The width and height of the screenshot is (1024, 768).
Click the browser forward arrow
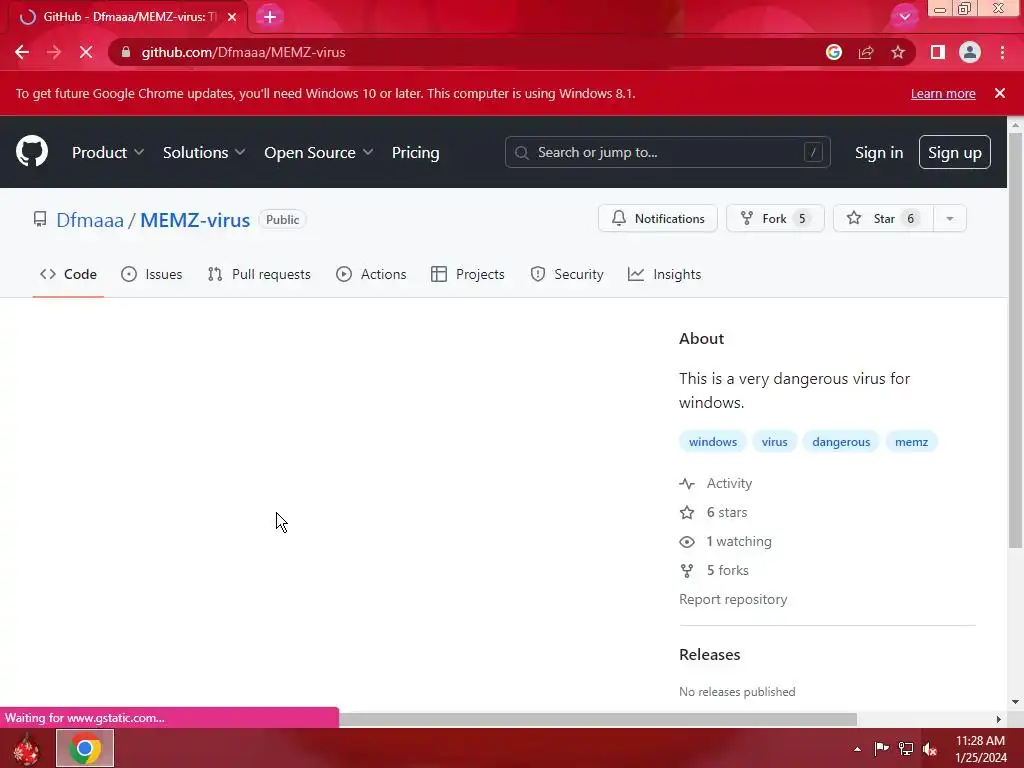(54, 52)
